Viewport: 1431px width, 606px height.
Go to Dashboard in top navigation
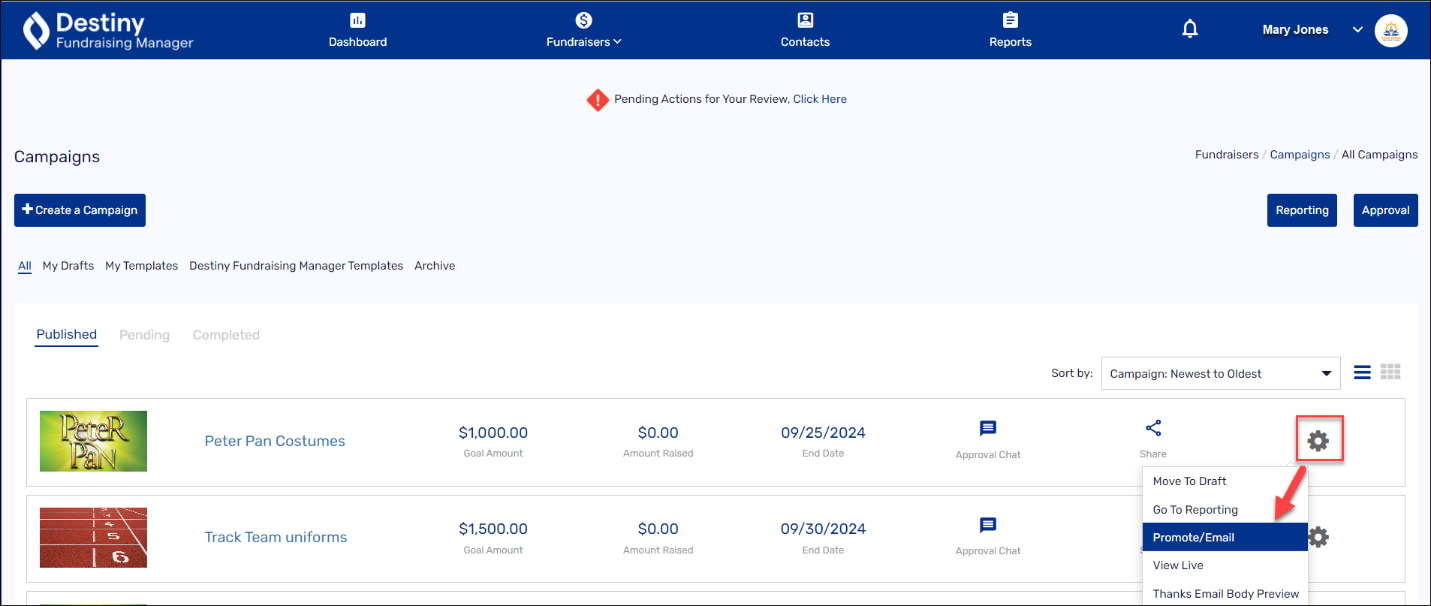pyautogui.click(x=358, y=30)
